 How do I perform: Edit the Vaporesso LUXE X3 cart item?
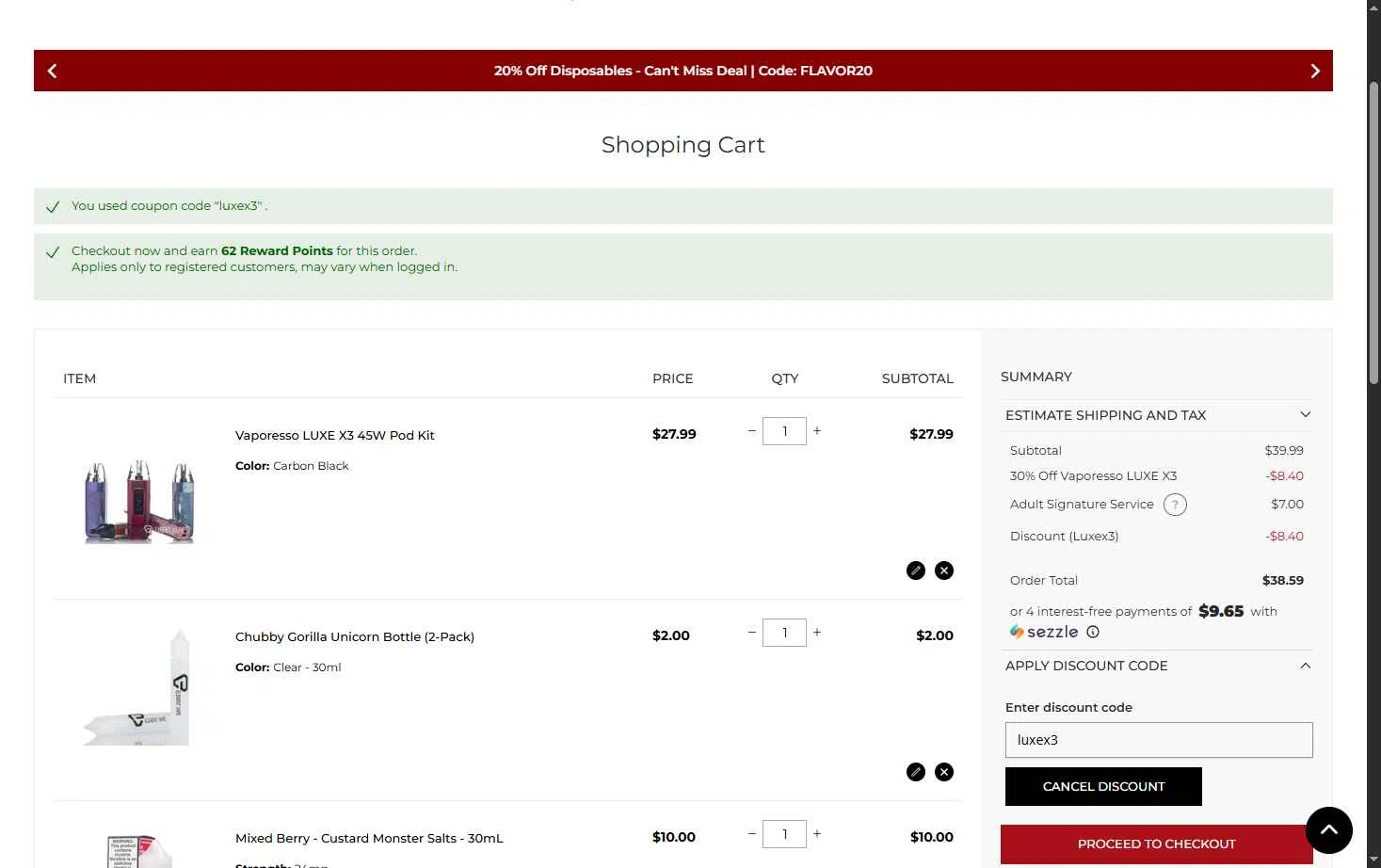(916, 571)
